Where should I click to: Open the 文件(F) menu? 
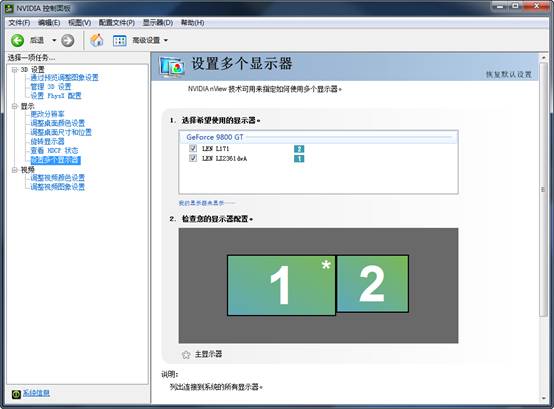point(19,23)
